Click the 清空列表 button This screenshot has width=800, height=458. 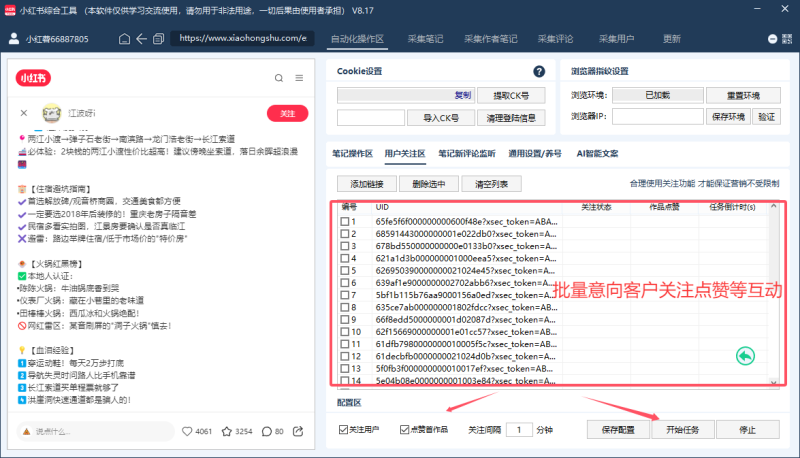point(491,184)
